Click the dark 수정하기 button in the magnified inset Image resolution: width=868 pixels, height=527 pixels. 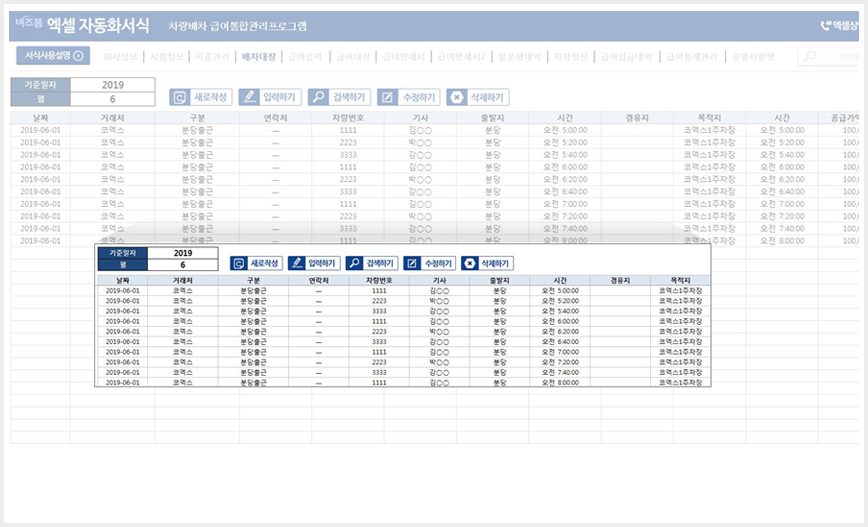coord(430,264)
